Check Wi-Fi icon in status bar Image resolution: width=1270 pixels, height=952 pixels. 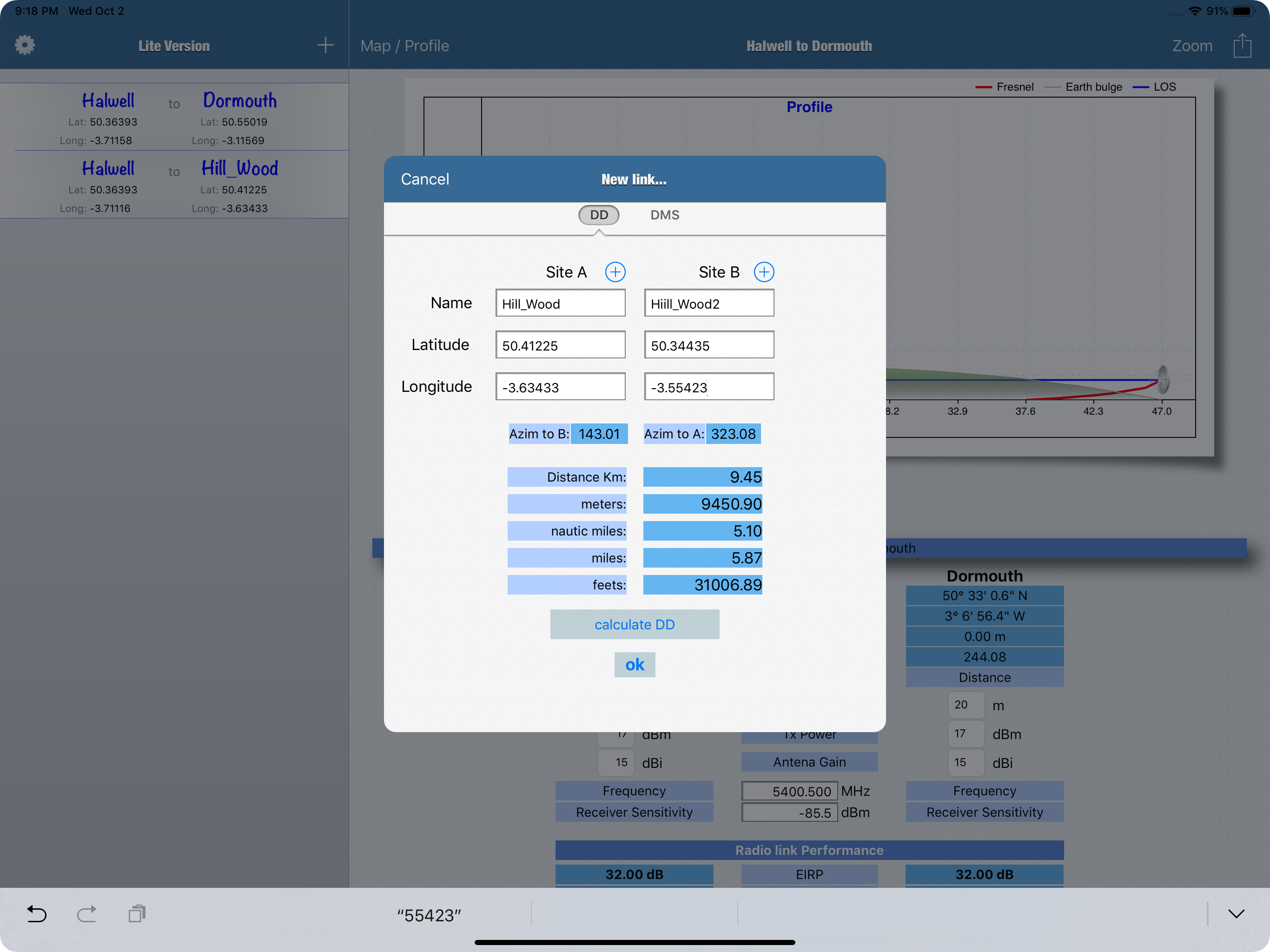click(x=1195, y=11)
